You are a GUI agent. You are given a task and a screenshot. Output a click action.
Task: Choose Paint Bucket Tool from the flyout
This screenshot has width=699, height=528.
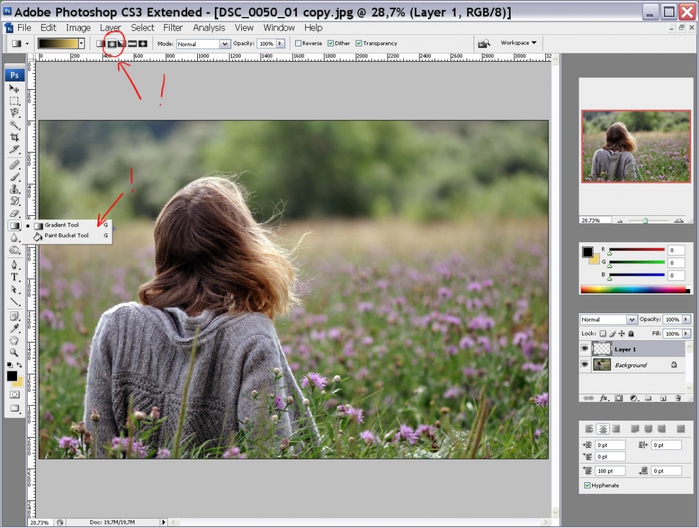(66, 236)
